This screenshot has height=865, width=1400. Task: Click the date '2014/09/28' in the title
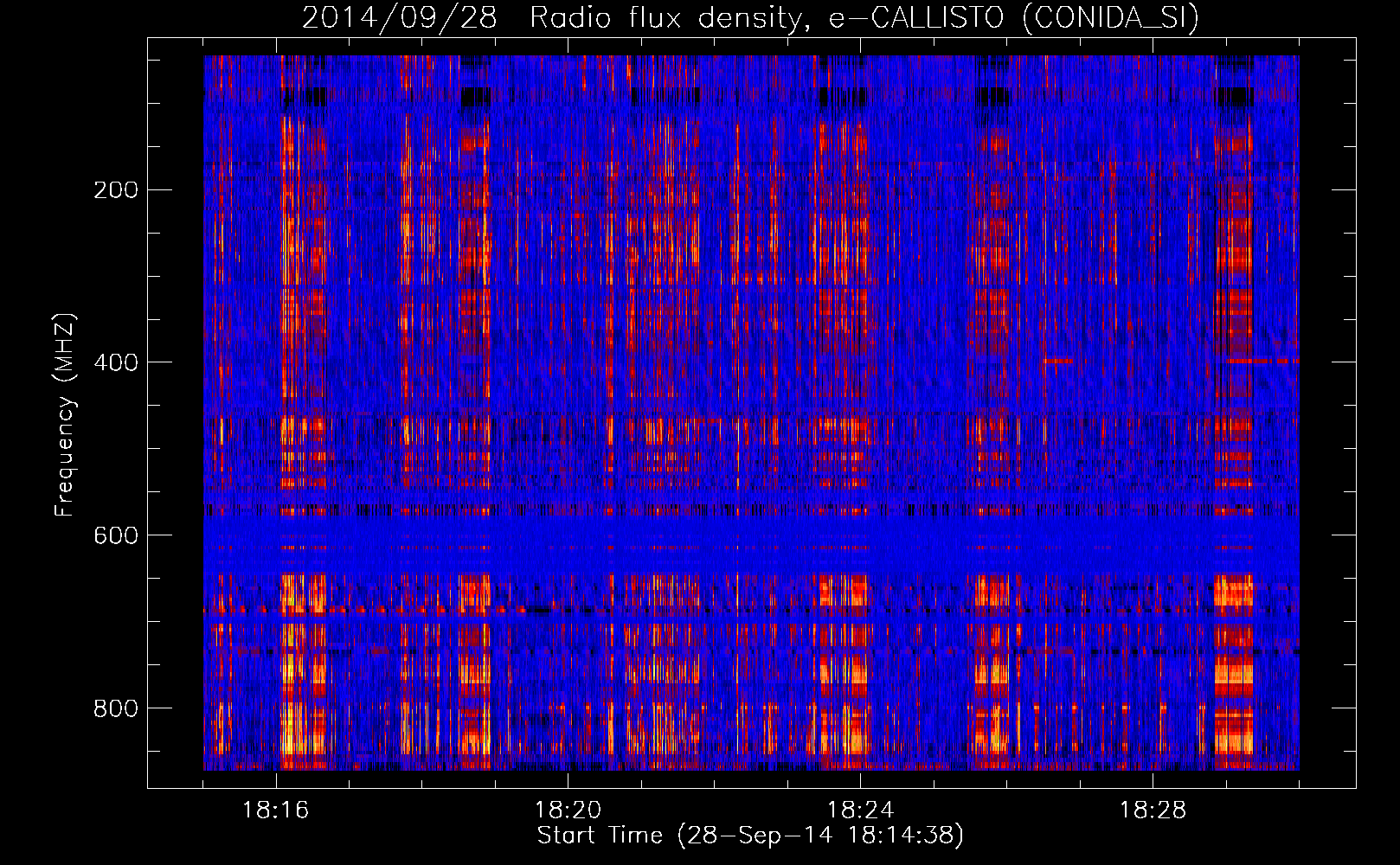point(399,17)
